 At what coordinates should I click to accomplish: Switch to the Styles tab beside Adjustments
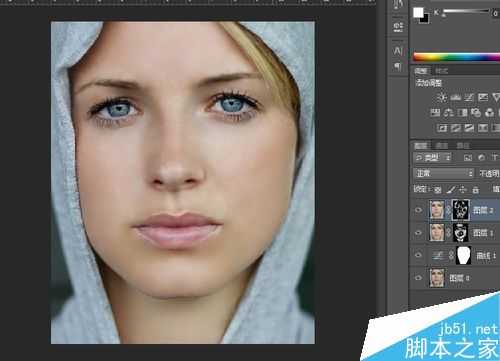[x=441, y=71]
